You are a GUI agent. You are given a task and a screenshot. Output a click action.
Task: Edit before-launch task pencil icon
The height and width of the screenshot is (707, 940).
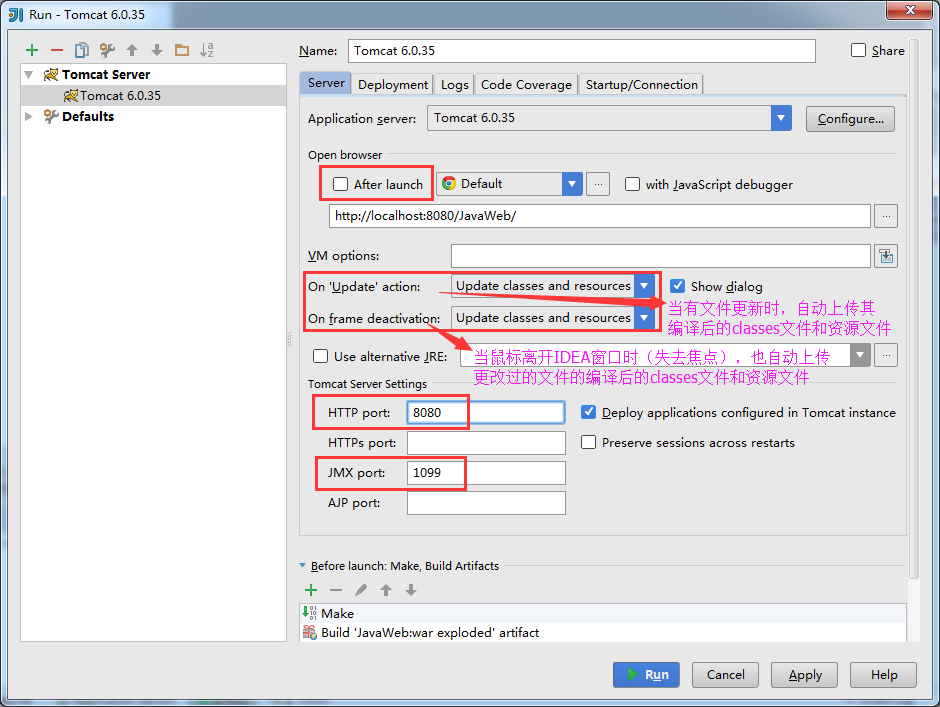tap(361, 590)
